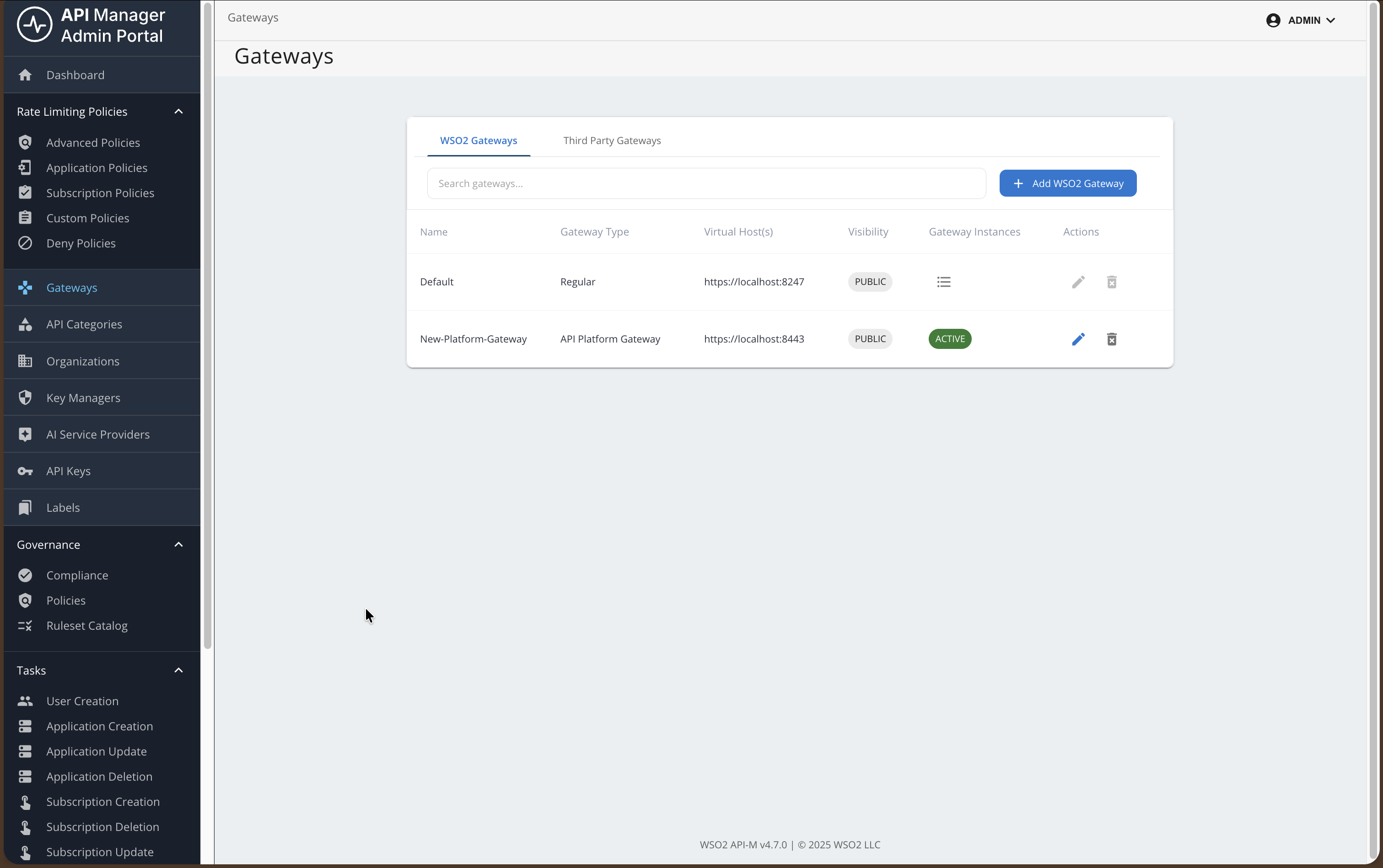The height and width of the screenshot is (868, 1383).
Task: Collapse the Tasks section chevron
Action: (178, 670)
